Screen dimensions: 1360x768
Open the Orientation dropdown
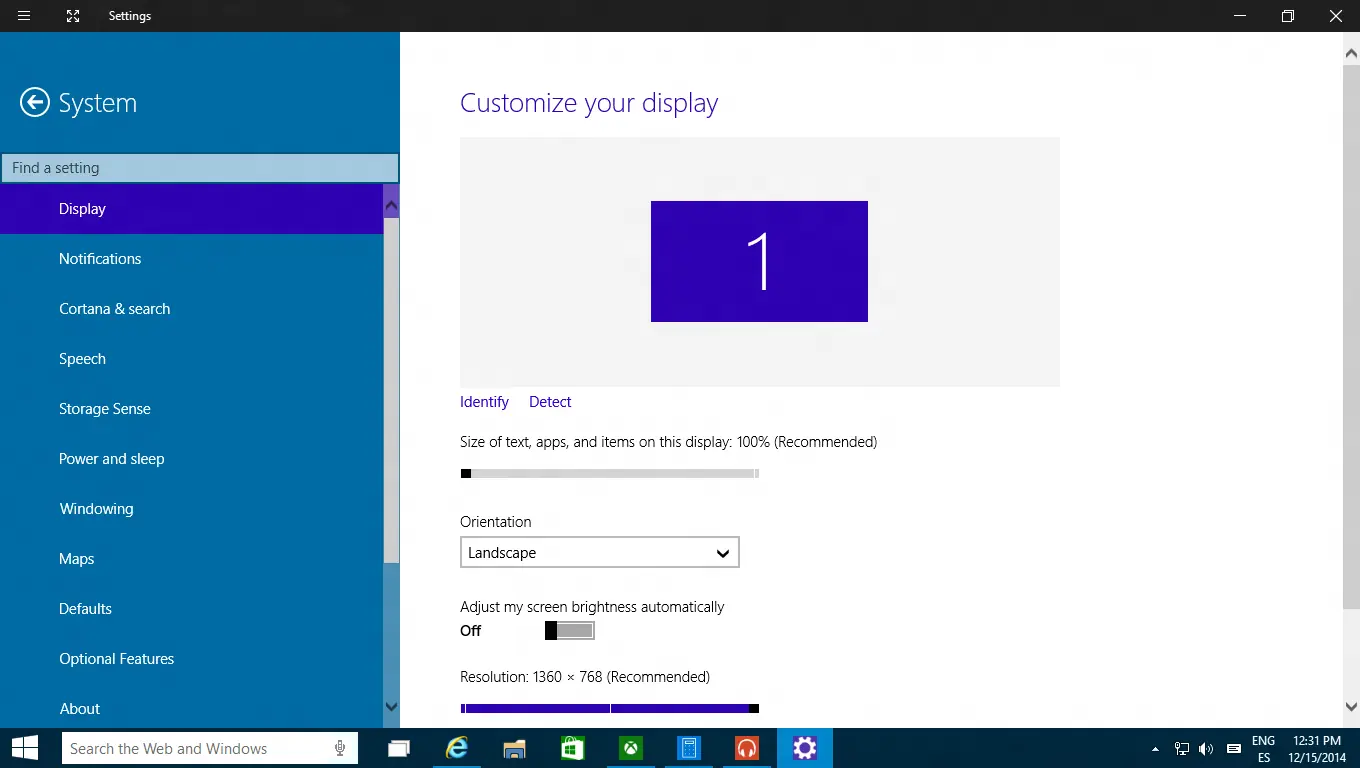(x=722, y=552)
